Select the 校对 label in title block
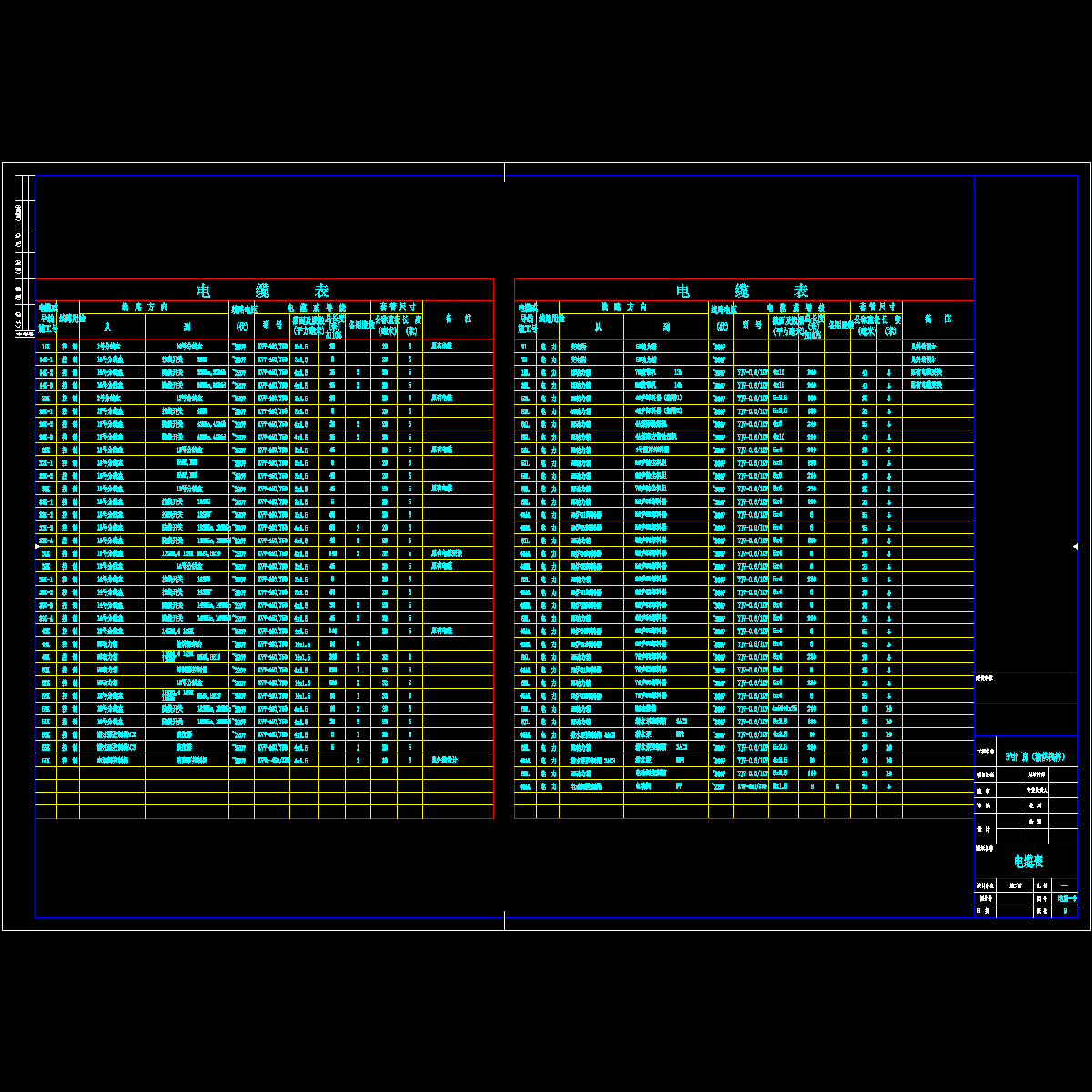This screenshot has height=1092, width=1092. [x=1036, y=805]
